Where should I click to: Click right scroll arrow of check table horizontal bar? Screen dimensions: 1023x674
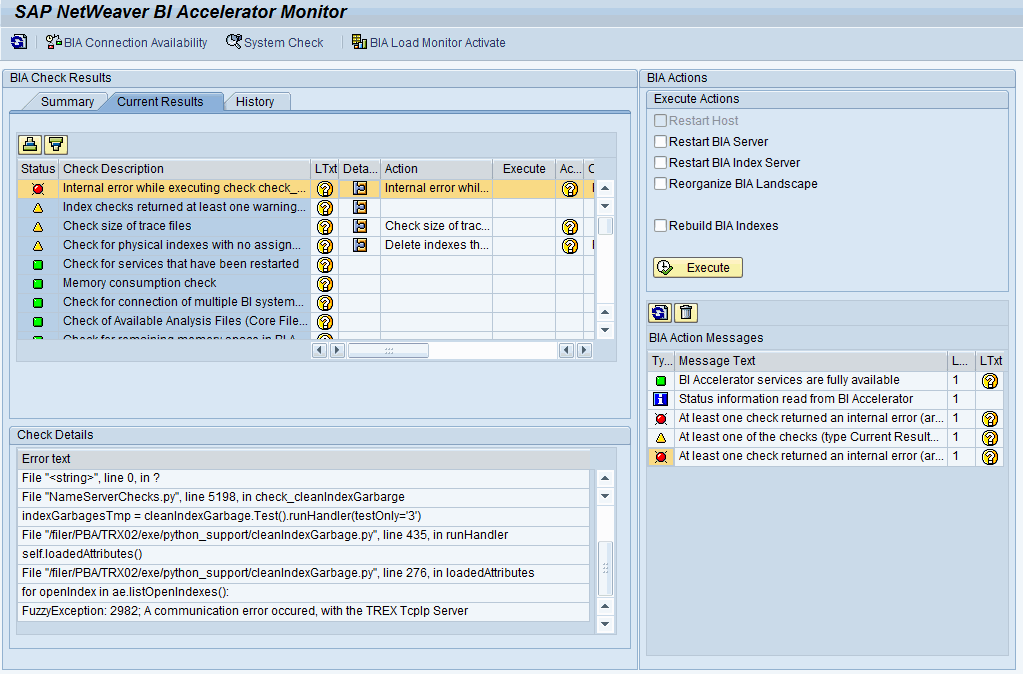click(x=584, y=350)
